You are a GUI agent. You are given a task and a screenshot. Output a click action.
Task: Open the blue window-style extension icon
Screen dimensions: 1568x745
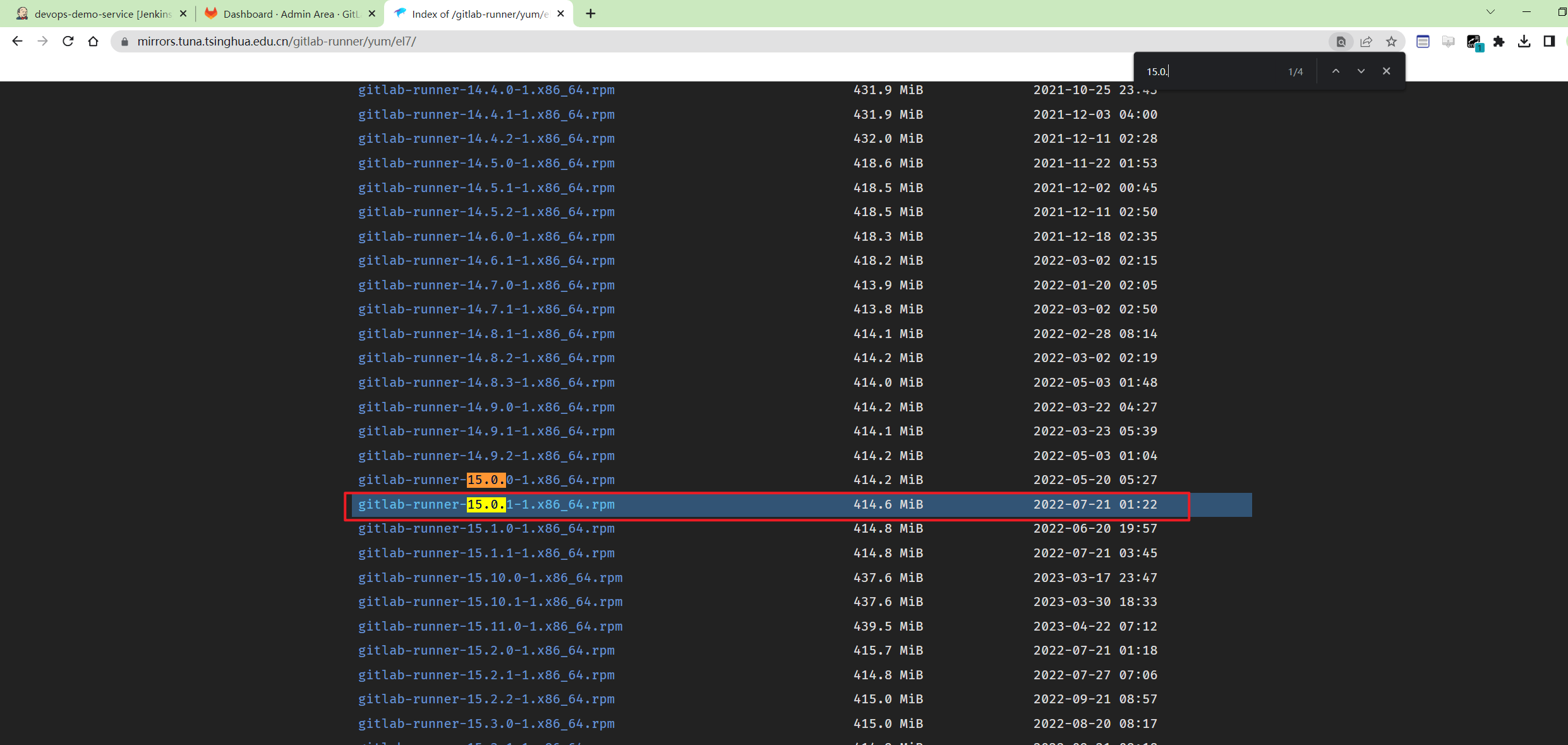pyautogui.click(x=1423, y=42)
